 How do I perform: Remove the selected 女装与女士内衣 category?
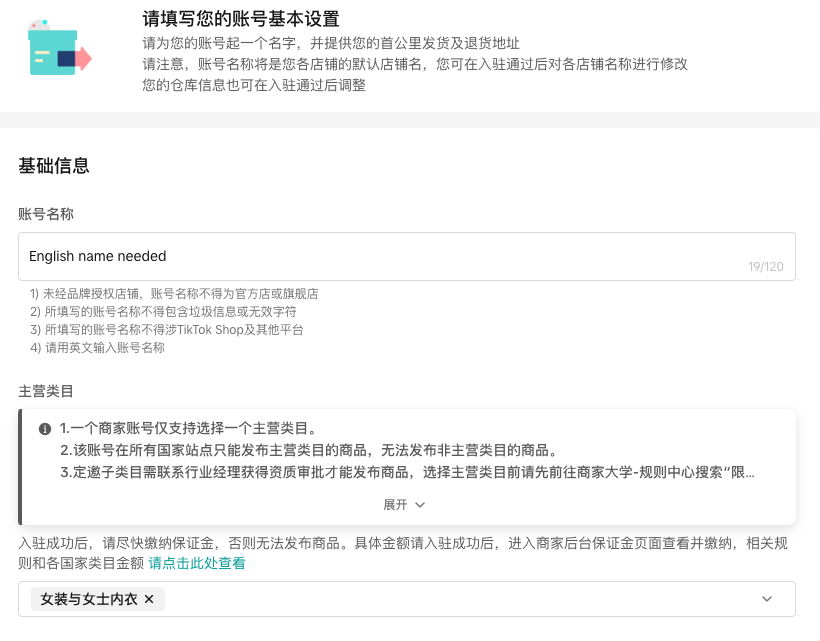tap(148, 599)
